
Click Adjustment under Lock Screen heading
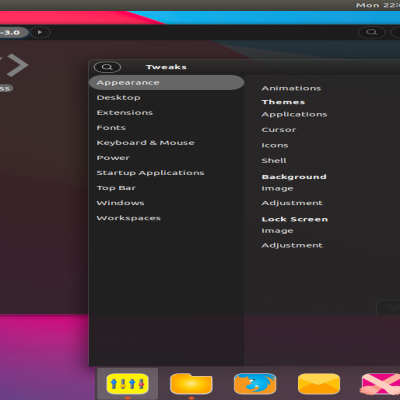[292, 245]
